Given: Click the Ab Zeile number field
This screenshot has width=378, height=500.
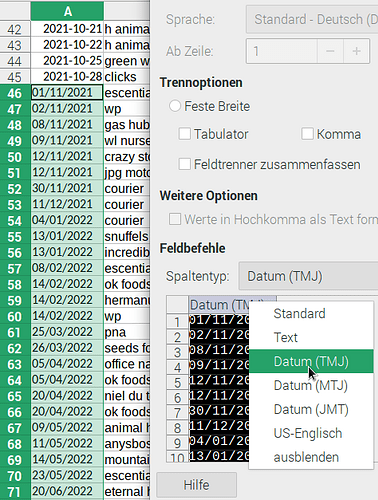Looking at the screenshot, I should [282, 51].
